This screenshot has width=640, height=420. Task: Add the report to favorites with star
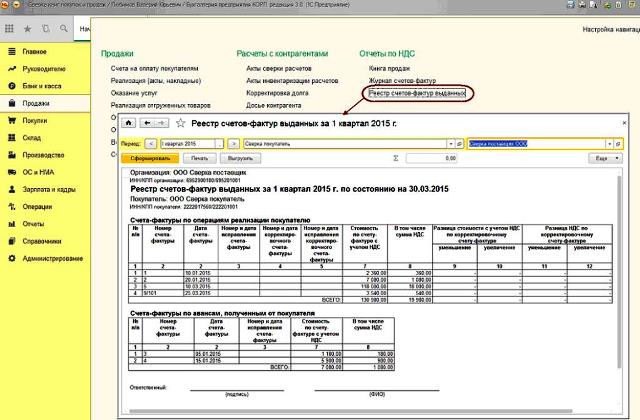click(180, 123)
